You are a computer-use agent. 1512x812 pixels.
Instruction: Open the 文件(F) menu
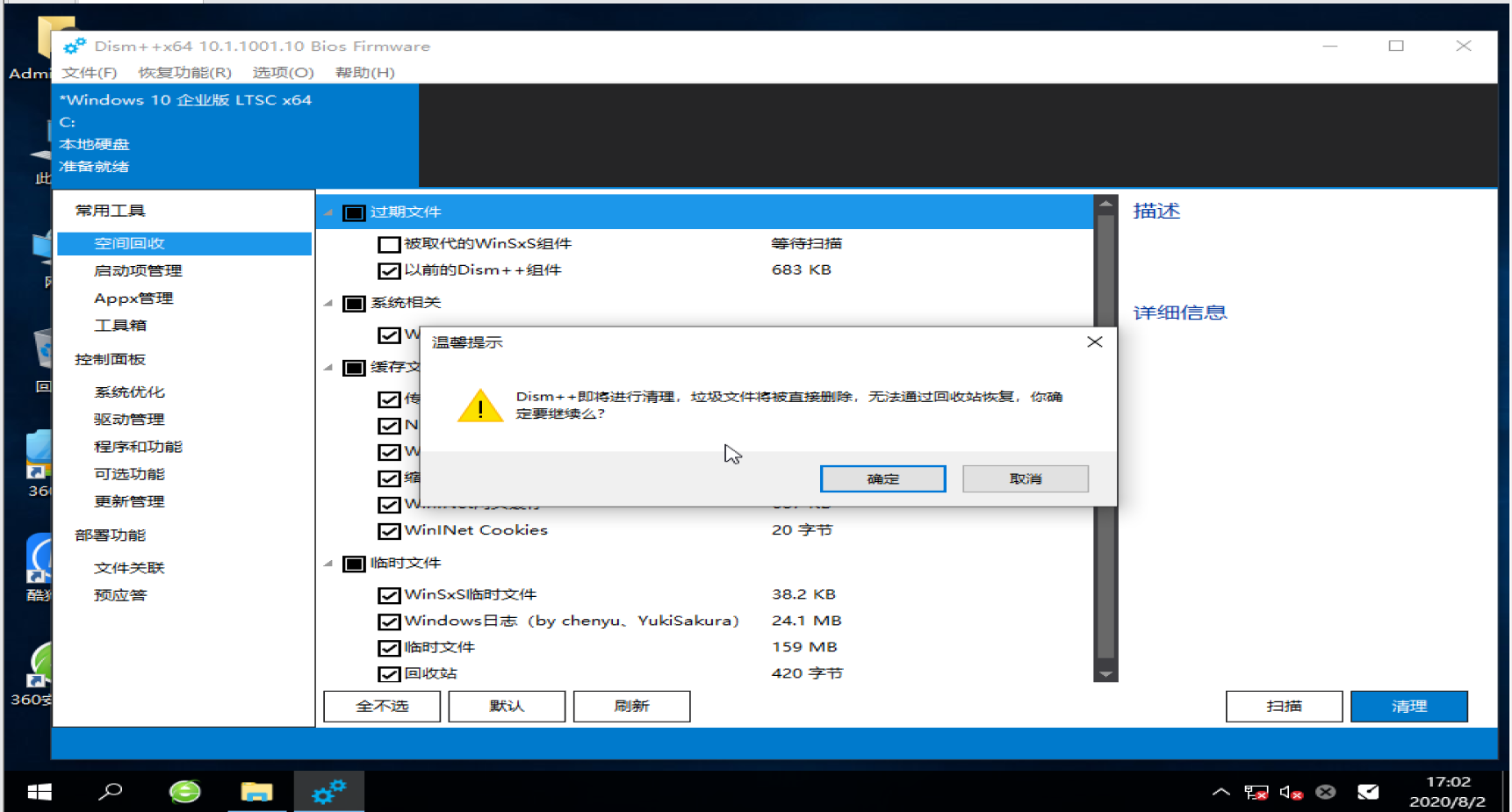pyautogui.click(x=90, y=72)
